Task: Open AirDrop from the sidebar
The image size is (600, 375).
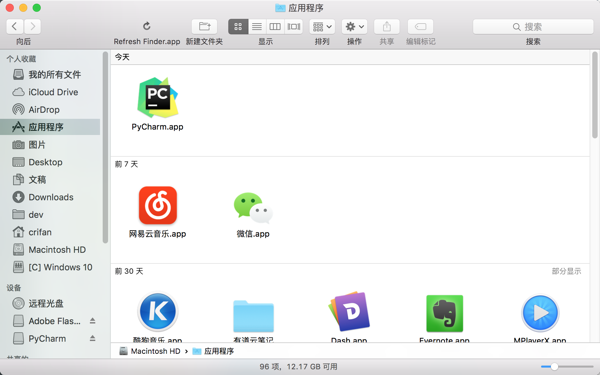Action: (x=51, y=109)
